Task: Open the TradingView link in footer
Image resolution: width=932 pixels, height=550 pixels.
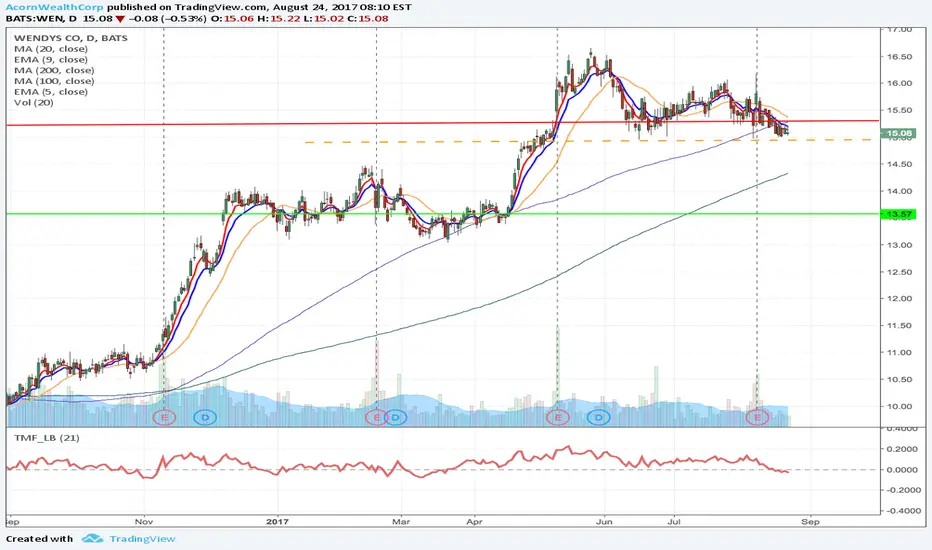Action: click(x=142, y=539)
